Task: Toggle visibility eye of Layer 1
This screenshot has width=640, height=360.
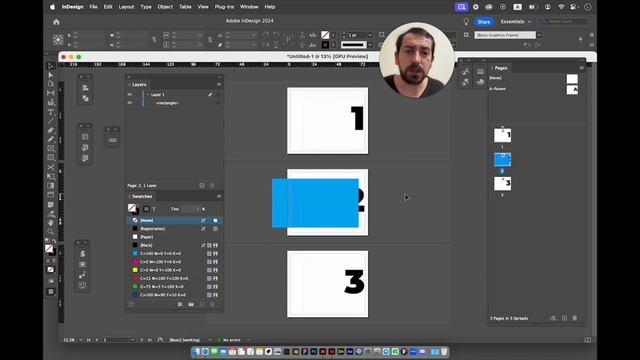Action: 130,95
